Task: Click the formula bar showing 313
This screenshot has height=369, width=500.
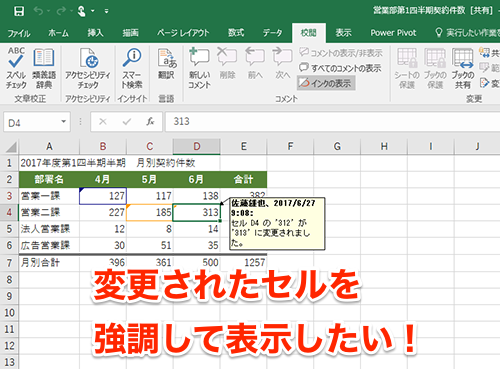Action: 332,122
